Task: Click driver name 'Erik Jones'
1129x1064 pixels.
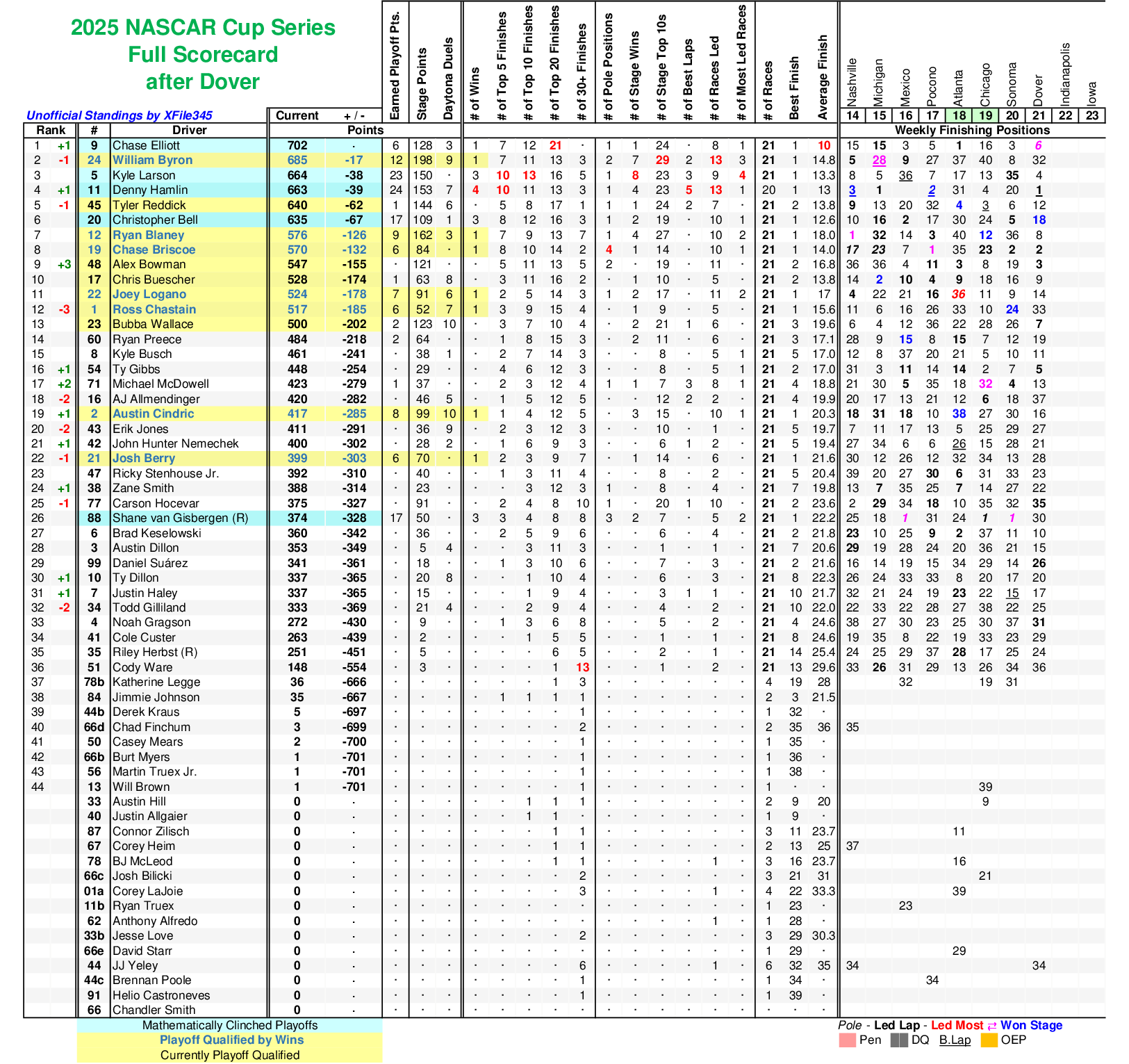Action: (140, 429)
